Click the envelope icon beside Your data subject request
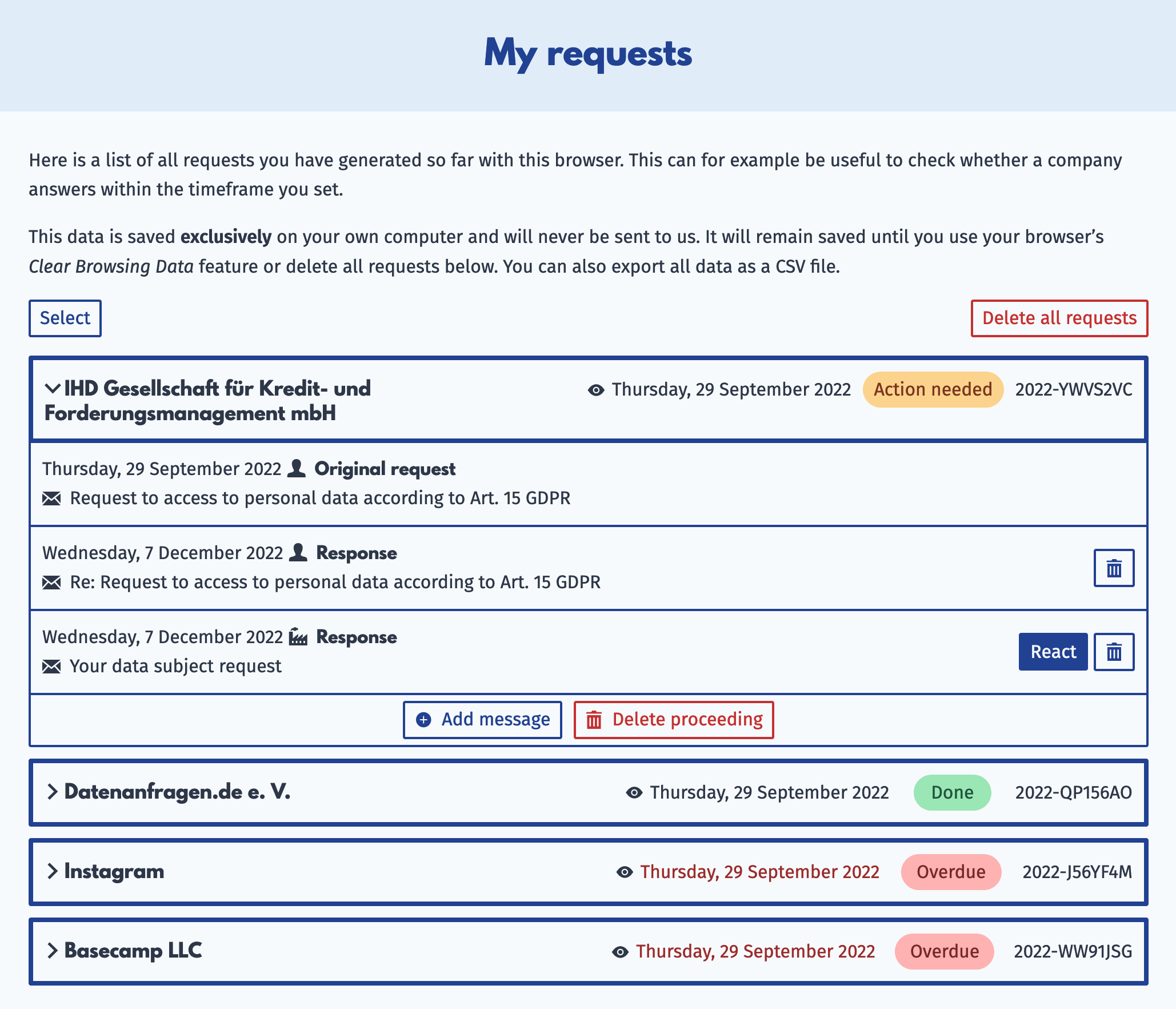1176x1009 pixels. point(51,666)
